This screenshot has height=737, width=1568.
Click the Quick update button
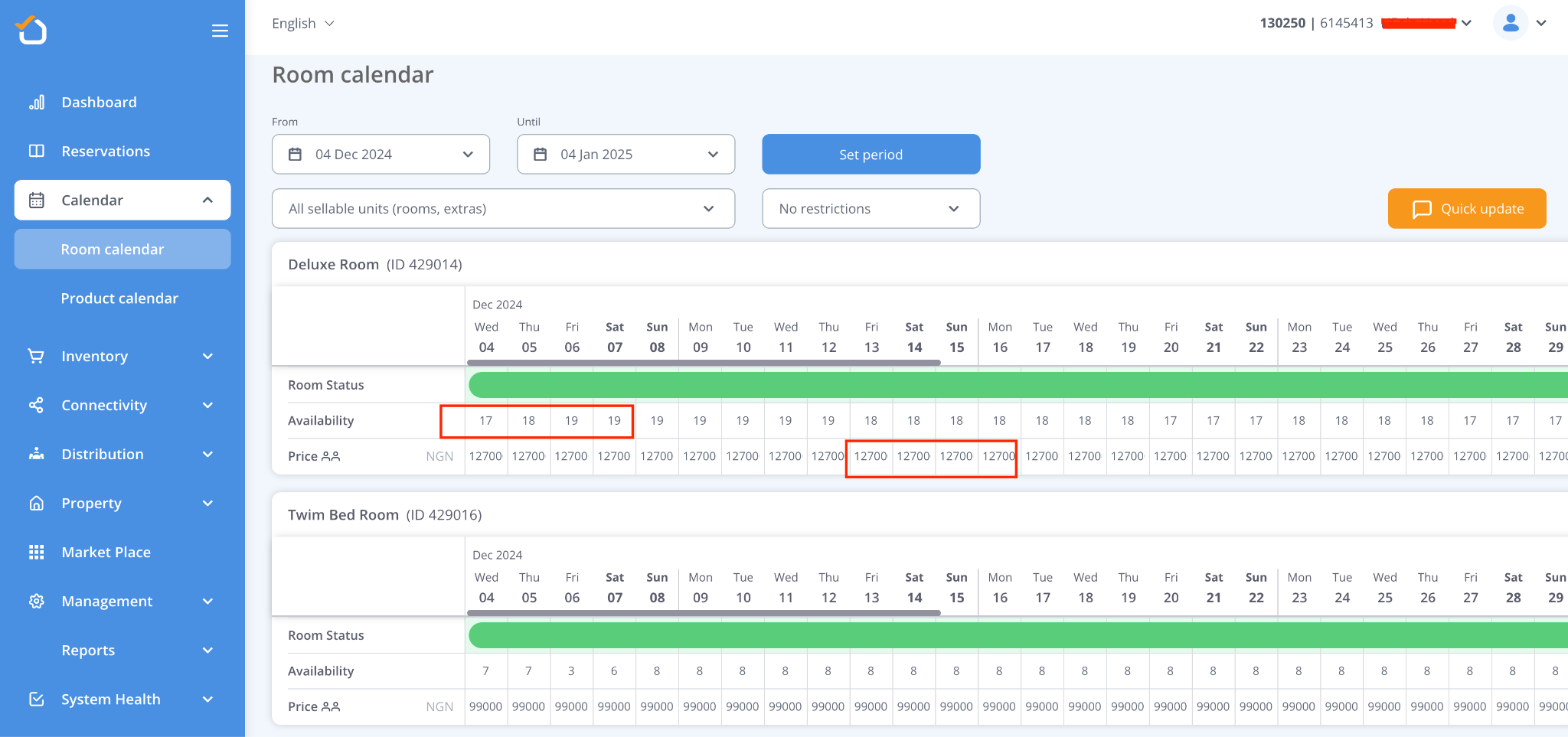(x=1466, y=209)
